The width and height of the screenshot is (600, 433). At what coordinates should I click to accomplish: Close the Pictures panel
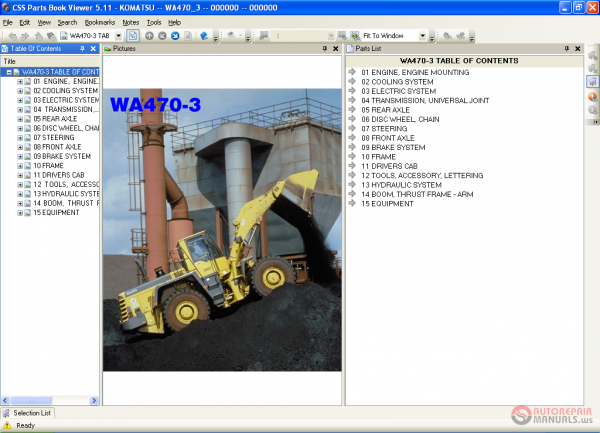[336, 49]
